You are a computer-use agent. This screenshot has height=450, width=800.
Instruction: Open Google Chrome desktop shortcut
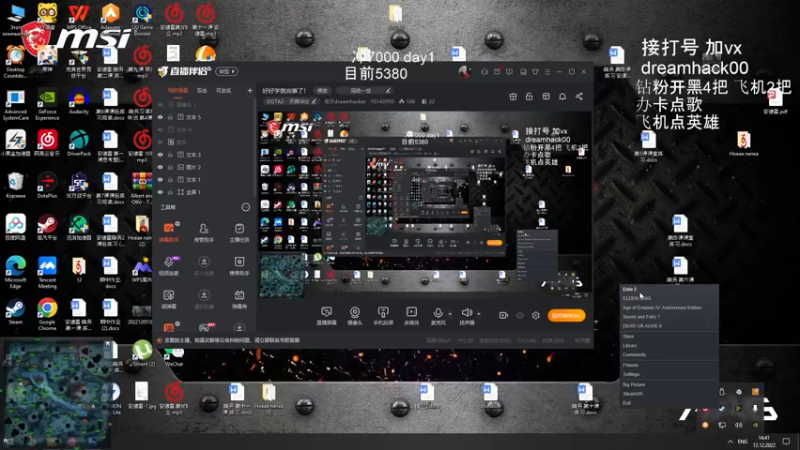(x=47, y=314)
